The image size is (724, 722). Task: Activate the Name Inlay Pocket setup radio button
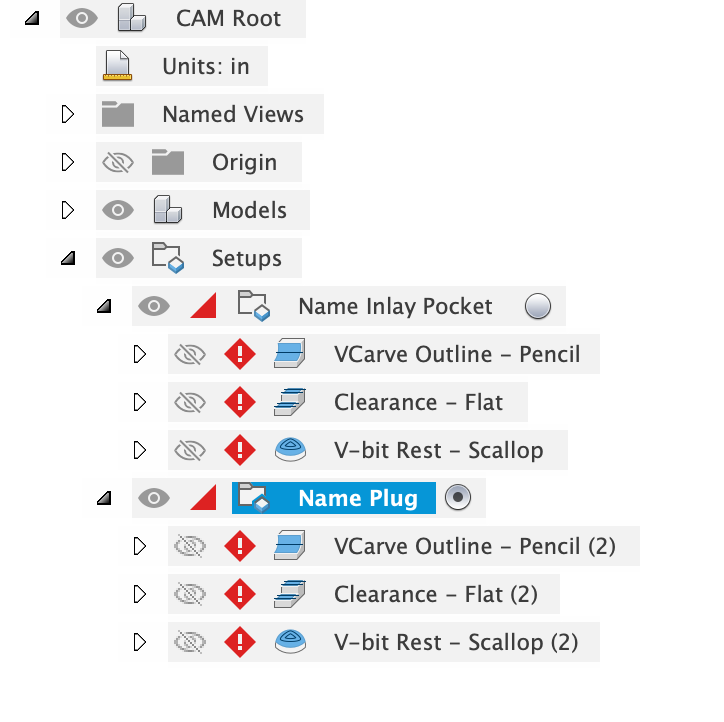(538, 307)
